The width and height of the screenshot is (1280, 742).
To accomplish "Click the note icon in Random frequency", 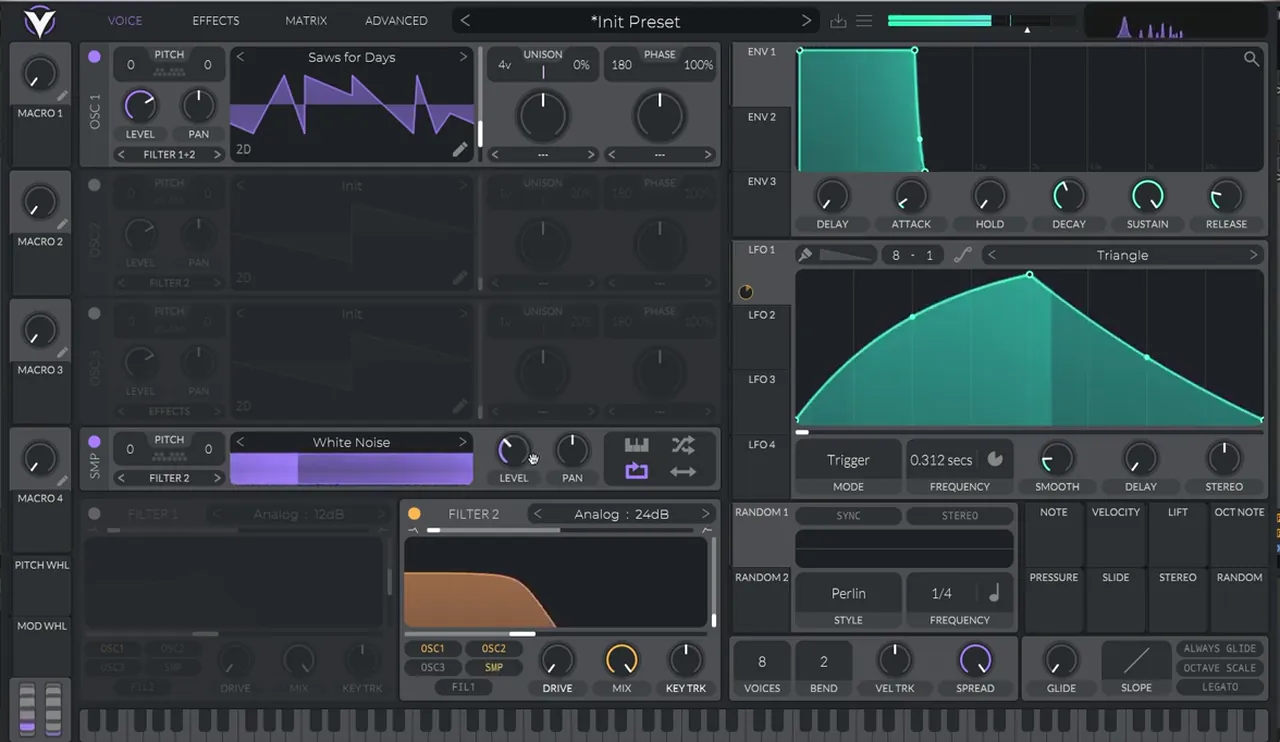I will point(994,593).
